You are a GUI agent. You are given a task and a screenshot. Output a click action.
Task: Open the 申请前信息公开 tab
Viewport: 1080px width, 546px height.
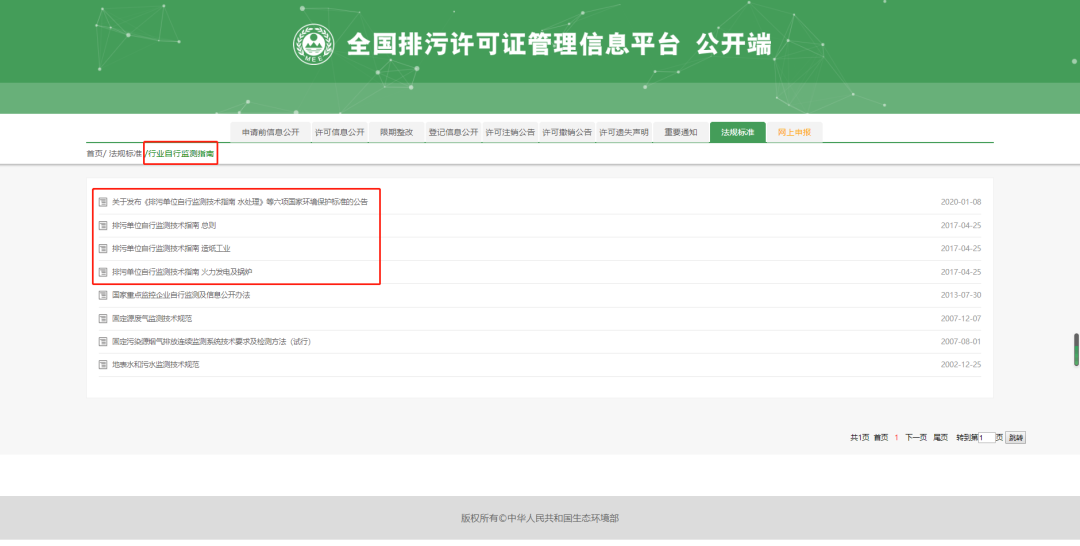pos(270,132)
